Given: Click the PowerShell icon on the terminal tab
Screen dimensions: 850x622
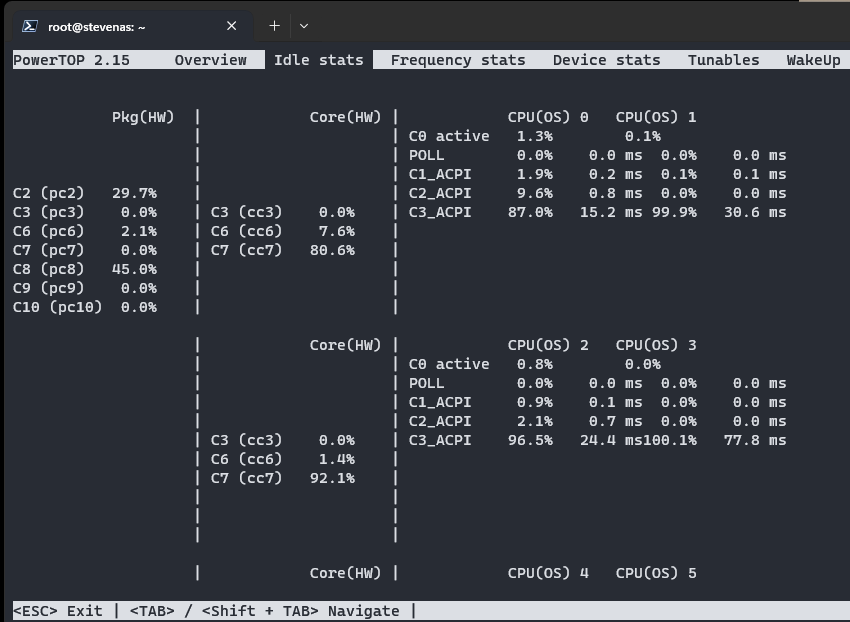Looking at the screenshot, I should pos(30,26).
